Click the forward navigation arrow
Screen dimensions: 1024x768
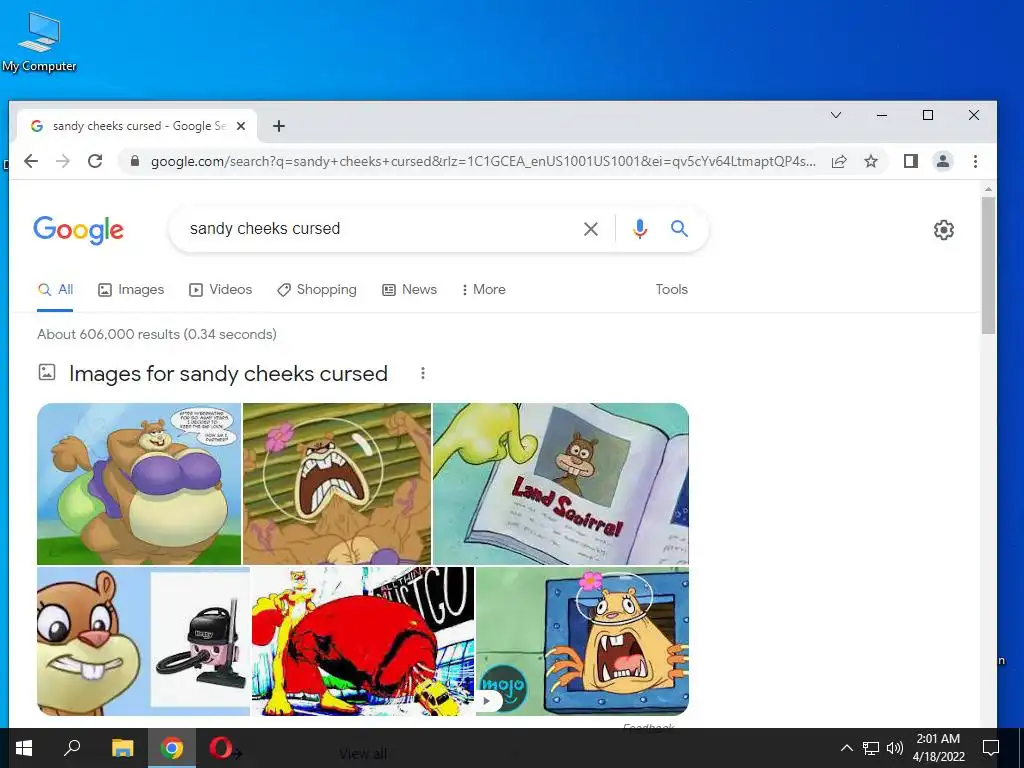[63, 161]
